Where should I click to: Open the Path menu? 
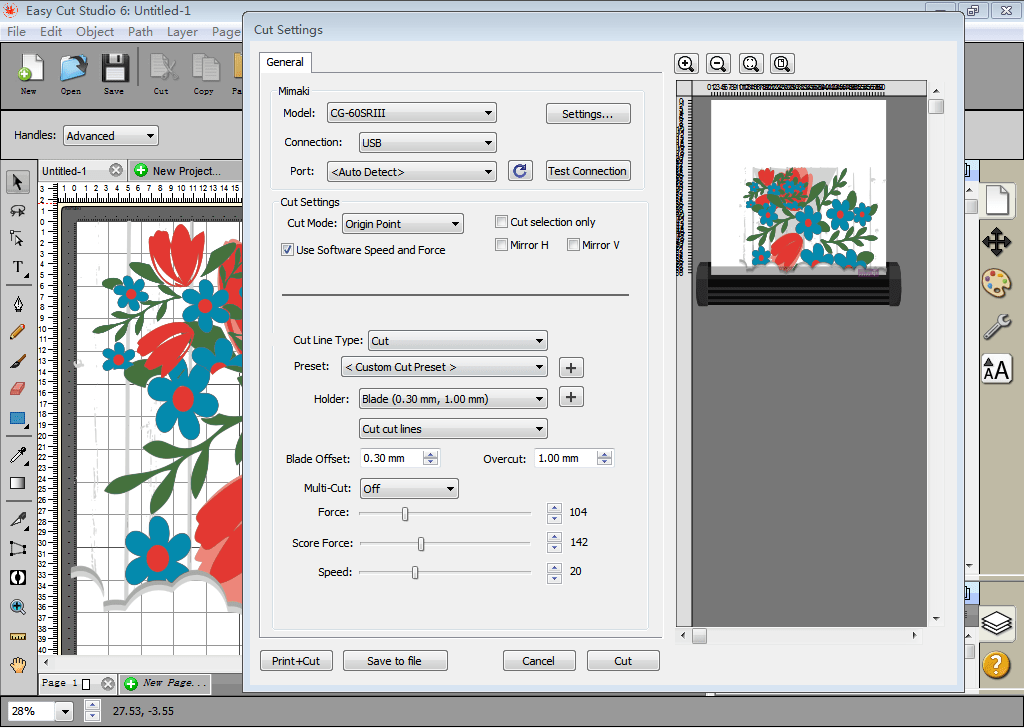140,31
